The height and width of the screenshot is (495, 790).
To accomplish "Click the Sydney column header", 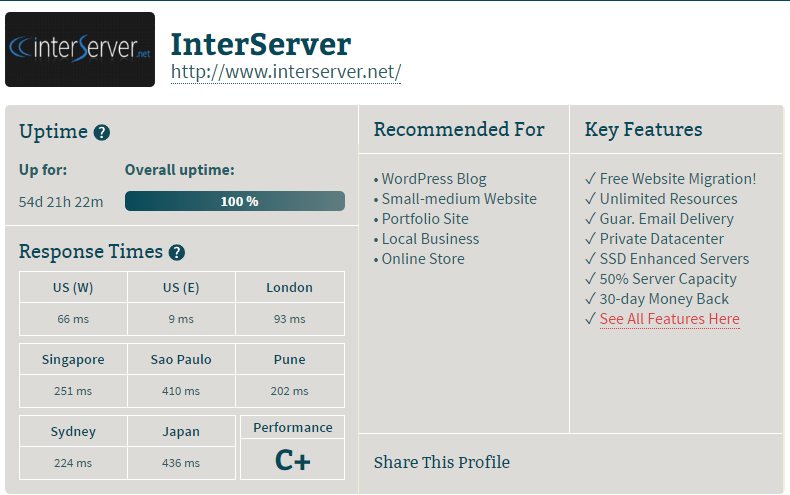I will click(x=73, y=431).
